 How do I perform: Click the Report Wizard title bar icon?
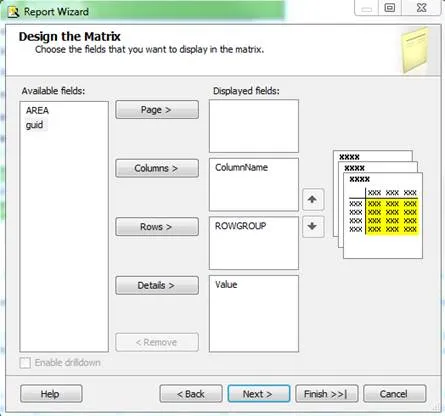pos(14,12)
